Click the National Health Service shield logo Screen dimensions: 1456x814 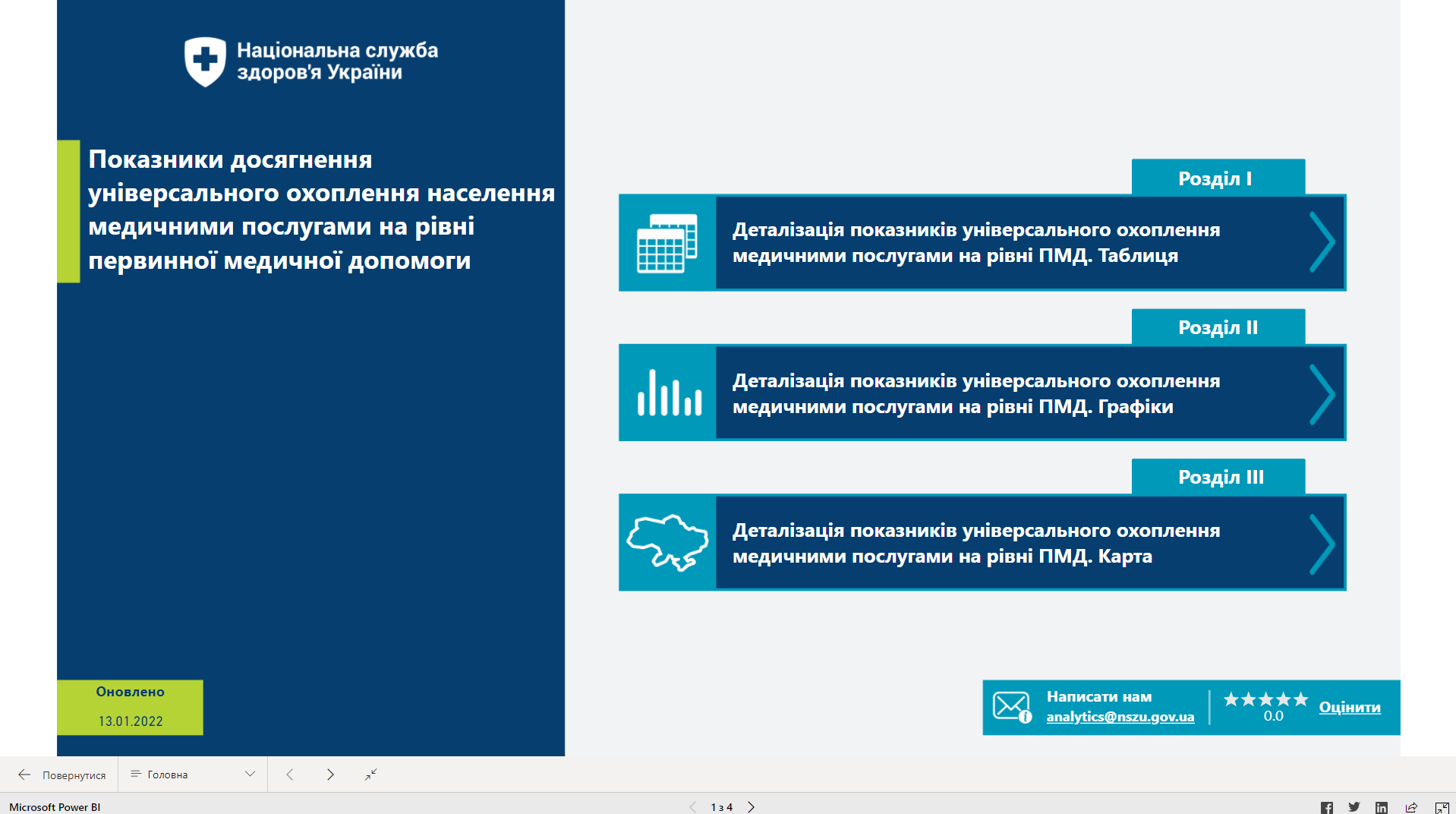(205, 62)
